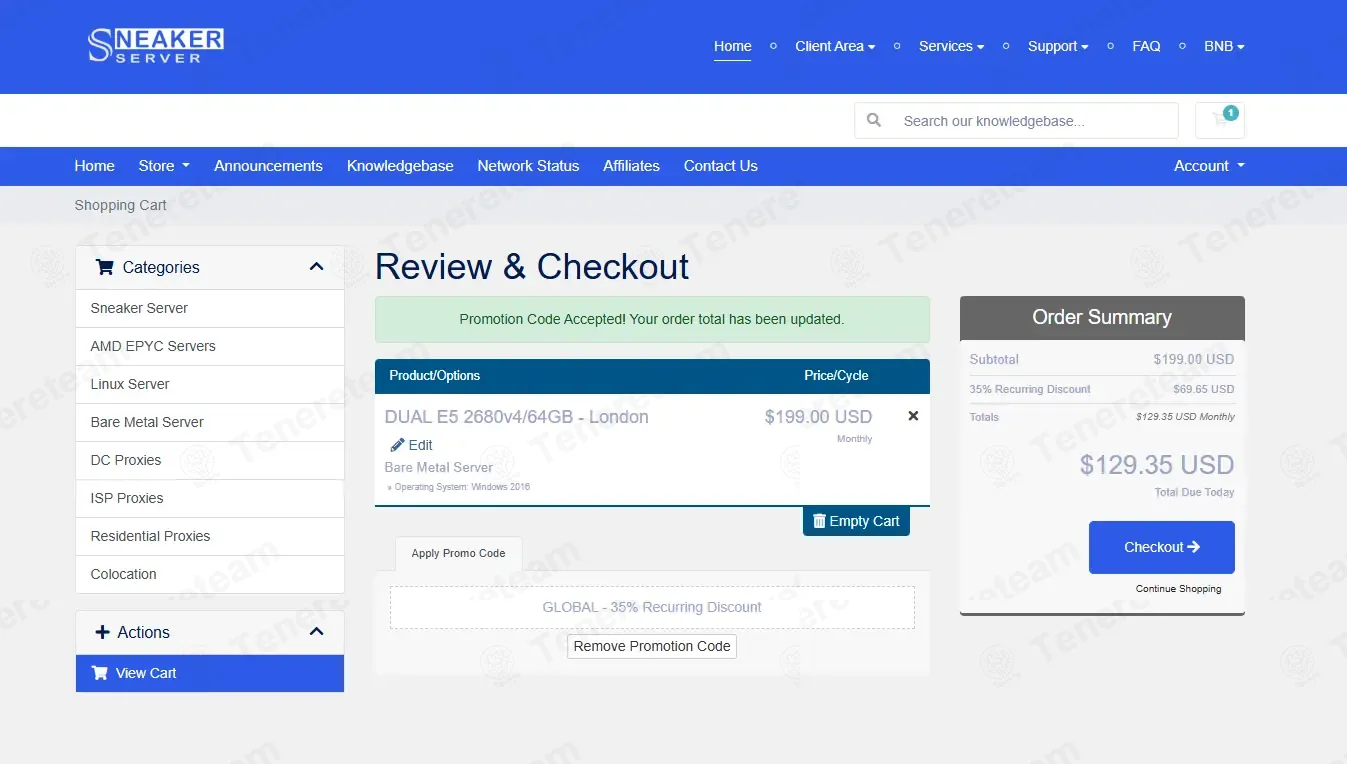Open the Colocation category
The height and width of the screenshot is (764, 1347).
(x=210, y=574)
